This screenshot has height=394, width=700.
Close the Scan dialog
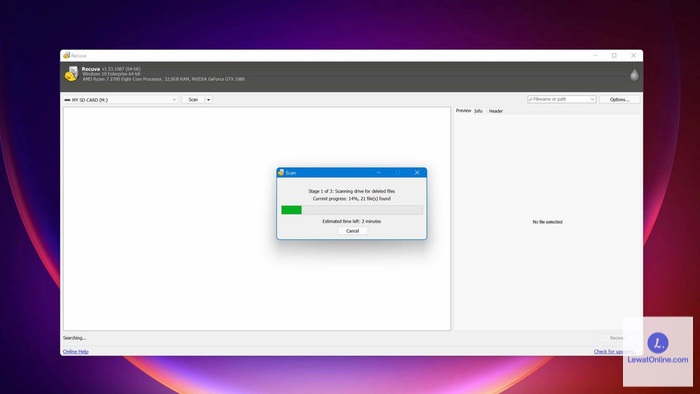click(417, 172)
